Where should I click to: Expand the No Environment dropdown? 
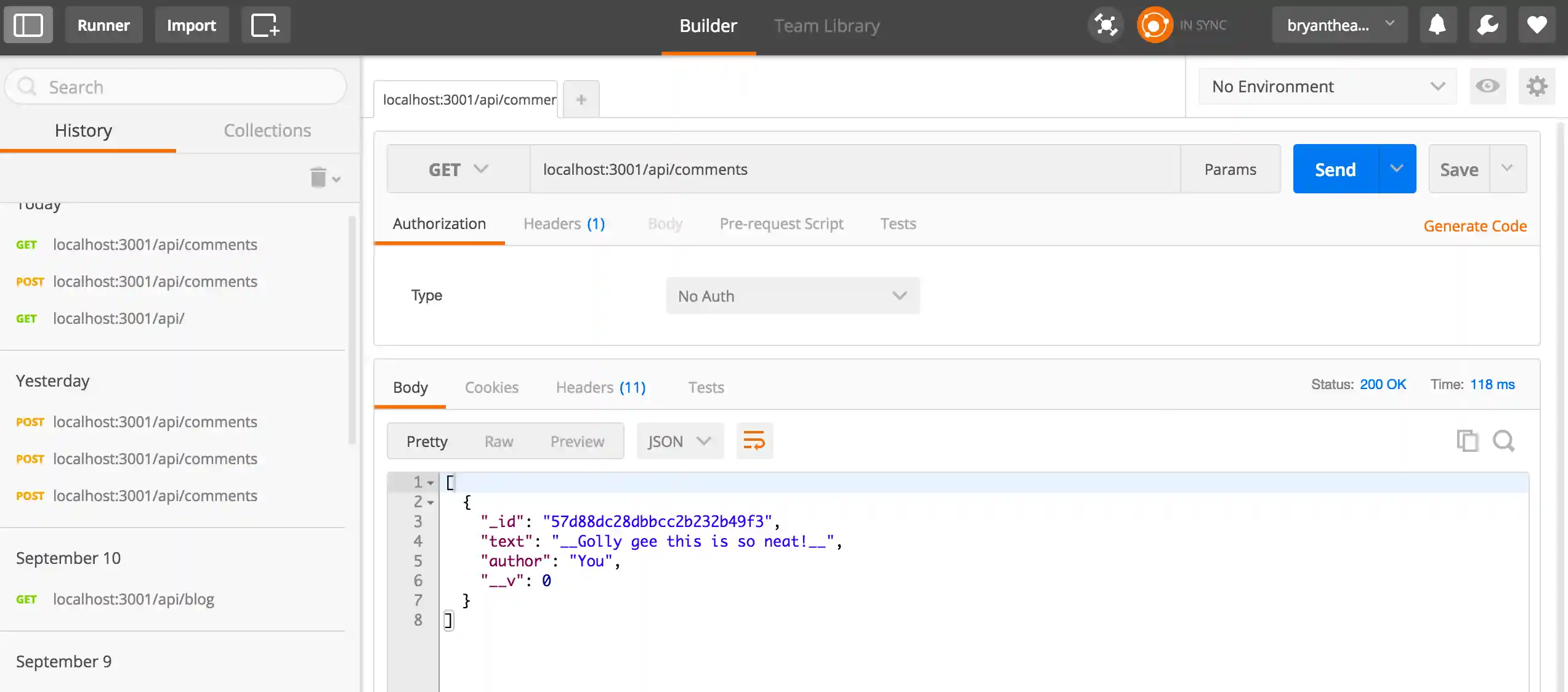click(x=1327, y=86)
